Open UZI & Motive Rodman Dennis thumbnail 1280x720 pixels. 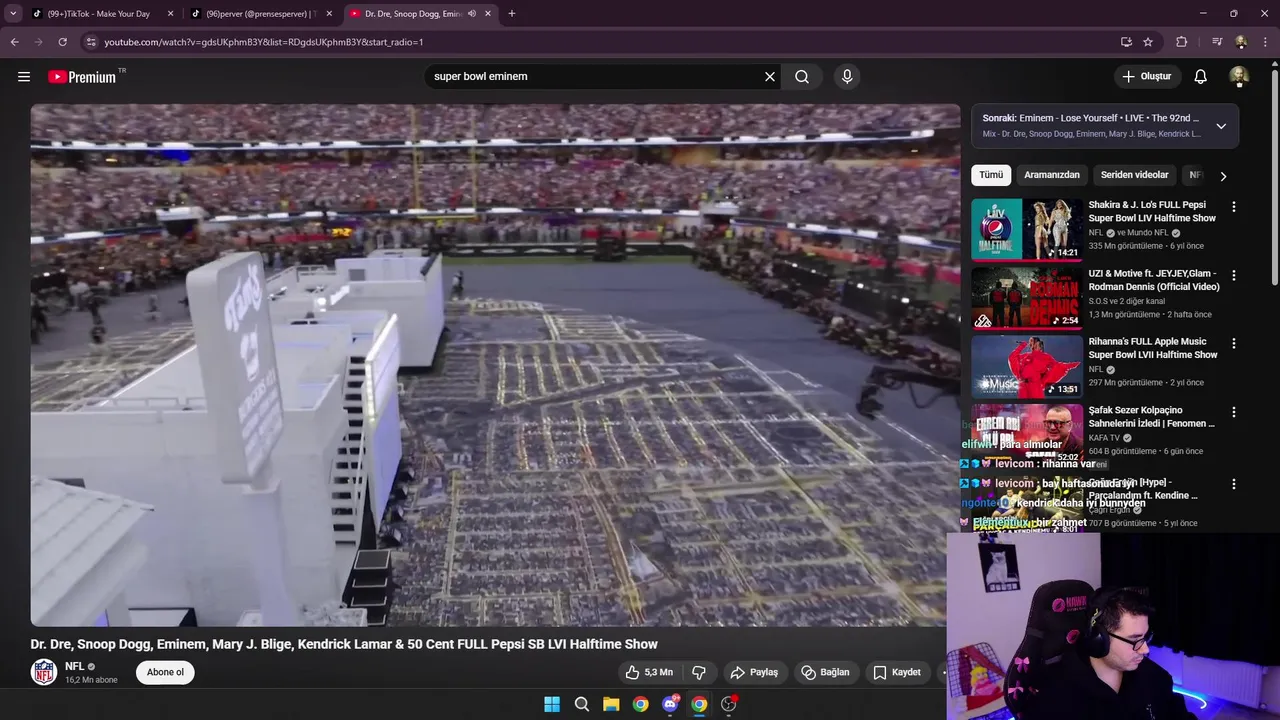click(x=1027, y=297)
